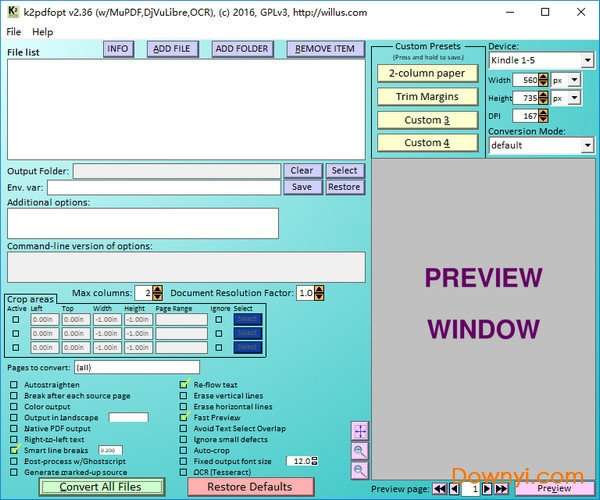Image resolution: width=600 pixels, height=500 pixels.
Task: Click the crosshair pan icon beside preview
Action: [360, 432]
